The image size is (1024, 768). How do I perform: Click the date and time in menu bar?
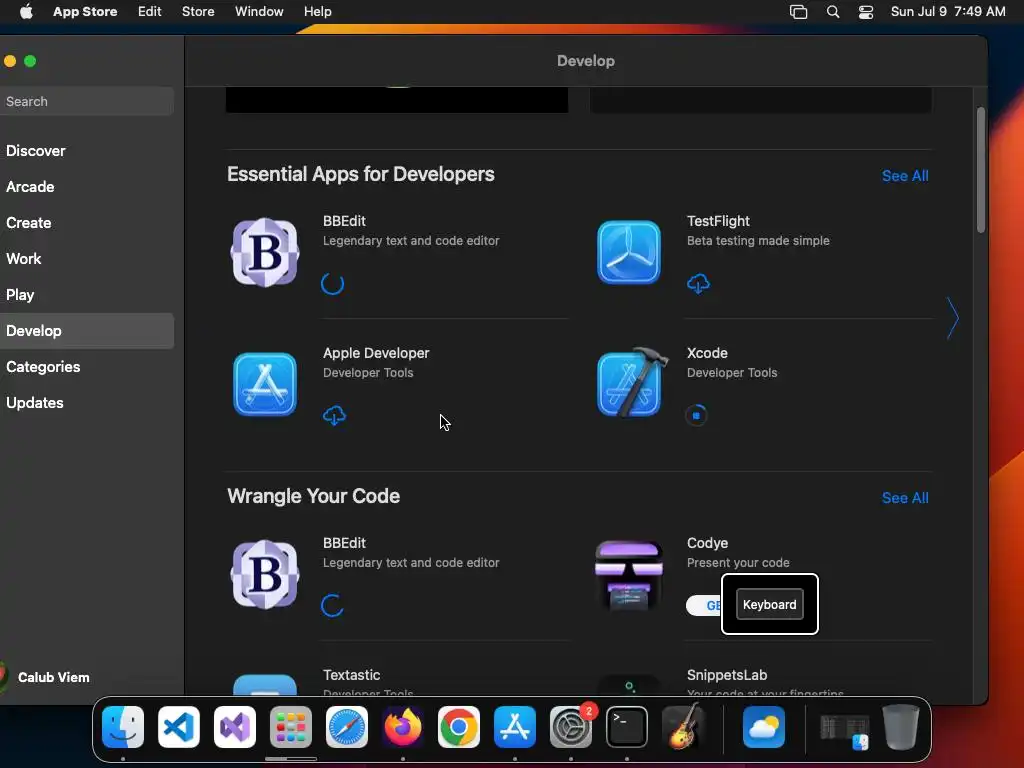point(948,12)
